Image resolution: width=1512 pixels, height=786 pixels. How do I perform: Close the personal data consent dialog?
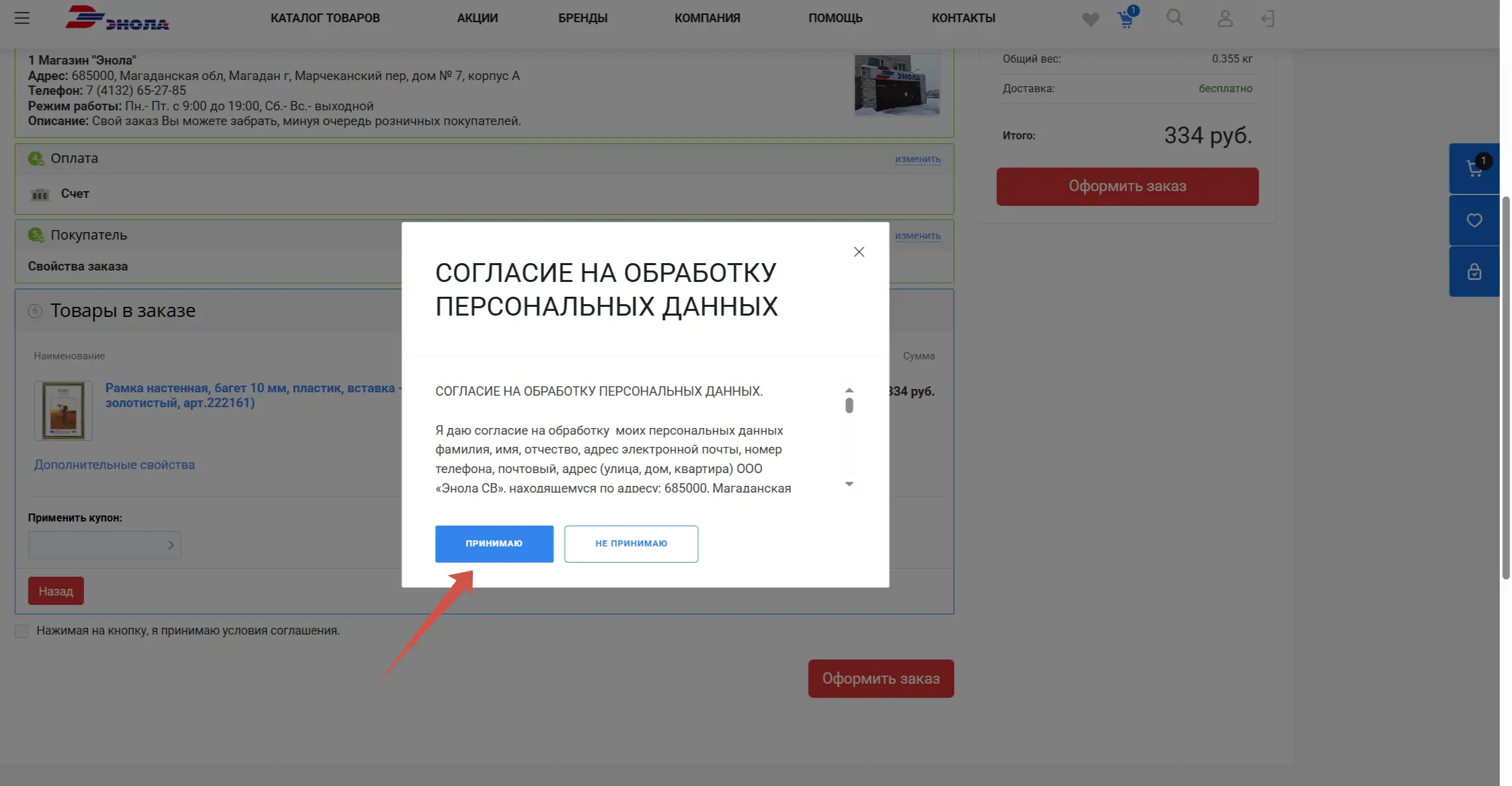point(859,252)
